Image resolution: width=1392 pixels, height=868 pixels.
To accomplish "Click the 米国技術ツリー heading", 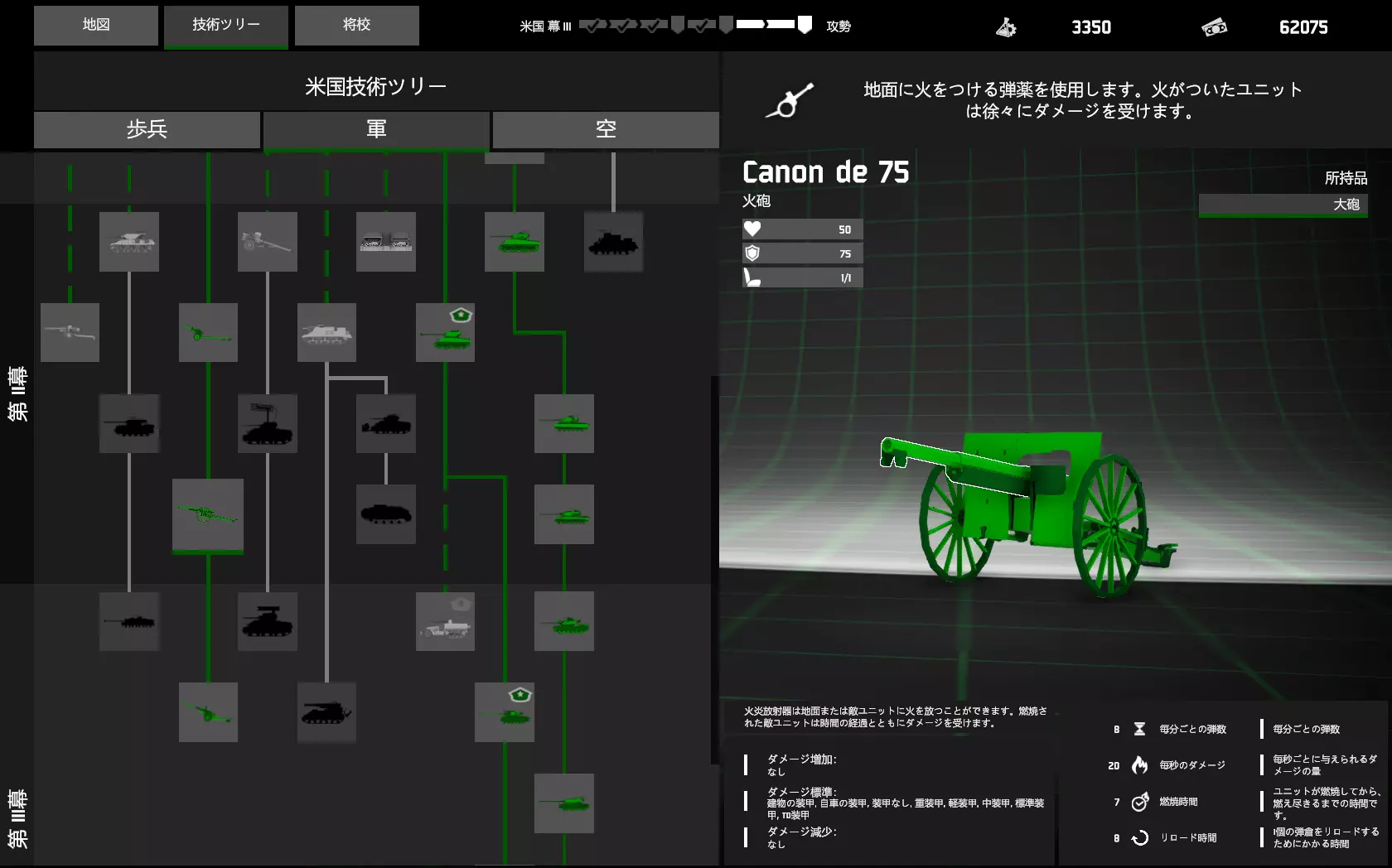I will [376, 86].
